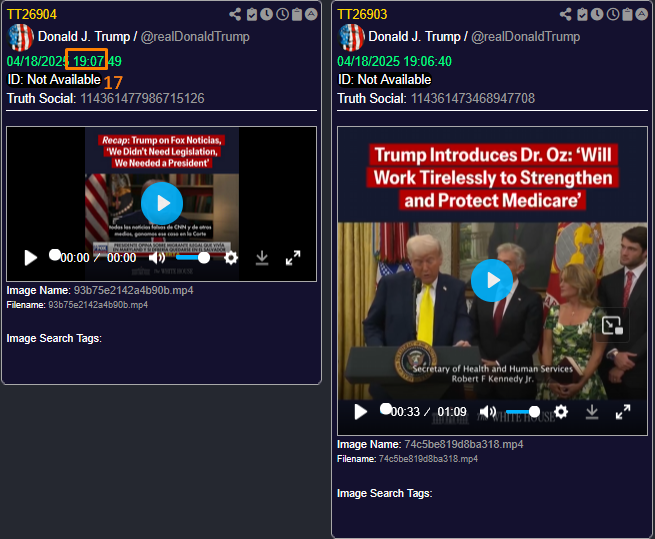
Task: Click outlined clock icon on post TT26903
Action: pyautogui.click(x=613, y=14)
